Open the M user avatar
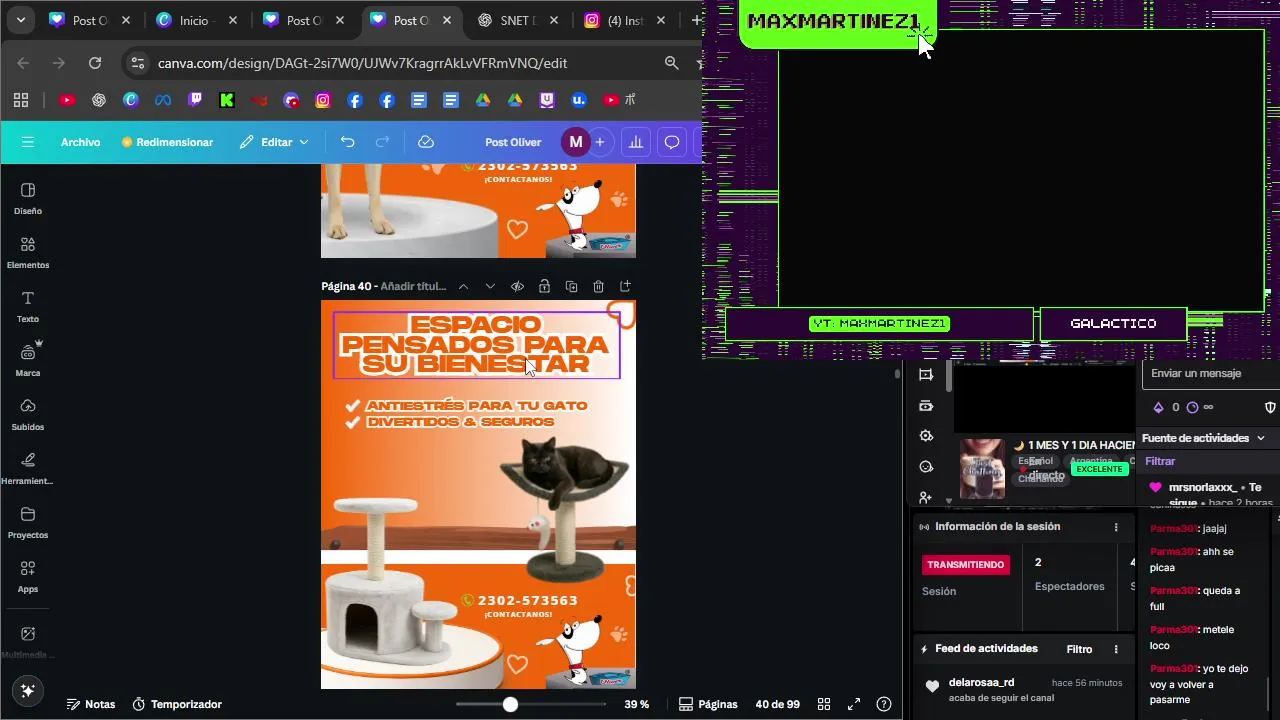This screenshot has width=1280, height=720. click(x=575, y=142)
